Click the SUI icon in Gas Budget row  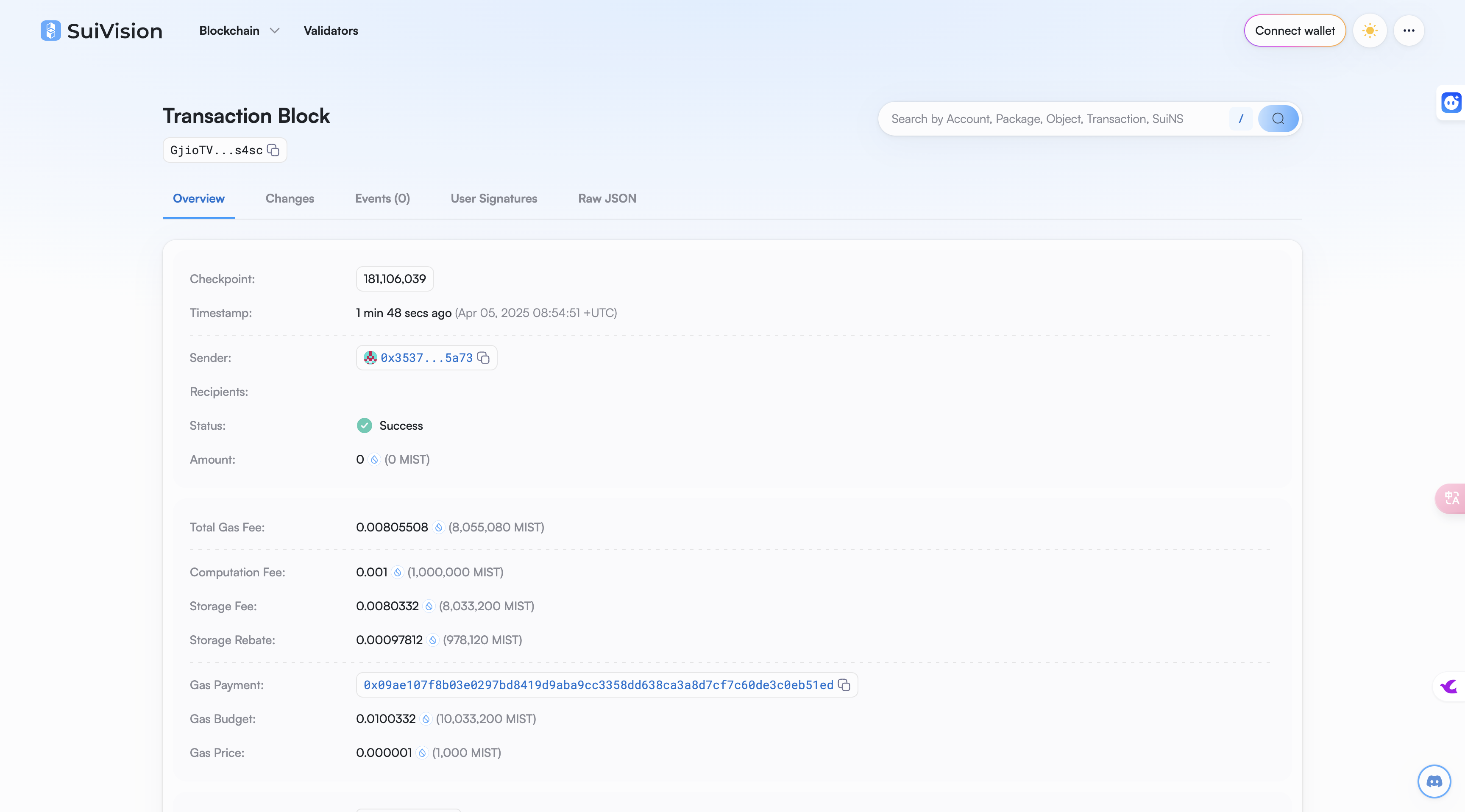426,719
